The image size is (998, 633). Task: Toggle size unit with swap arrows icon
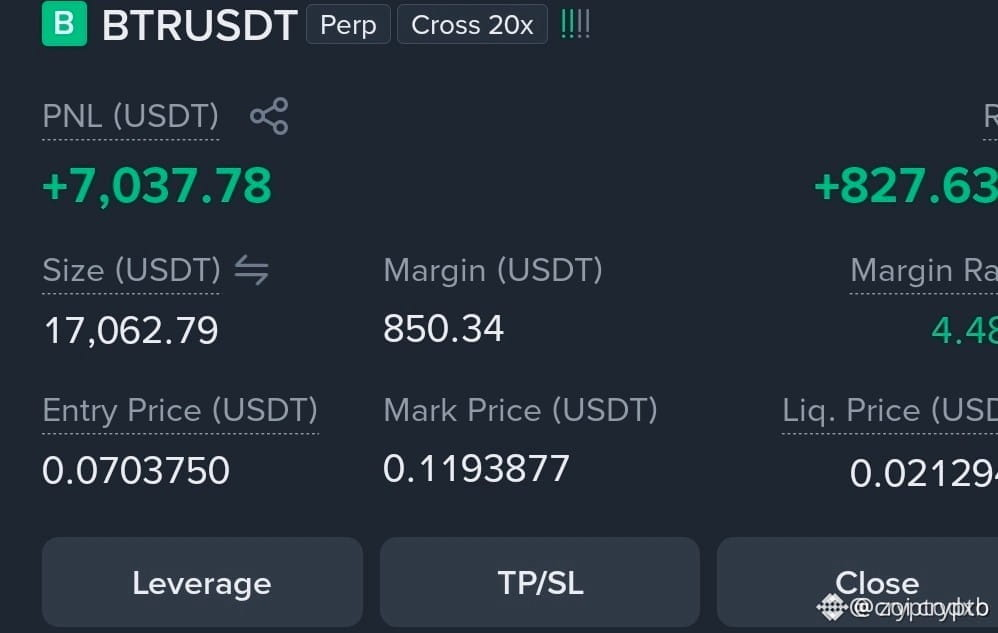(251, 270)
